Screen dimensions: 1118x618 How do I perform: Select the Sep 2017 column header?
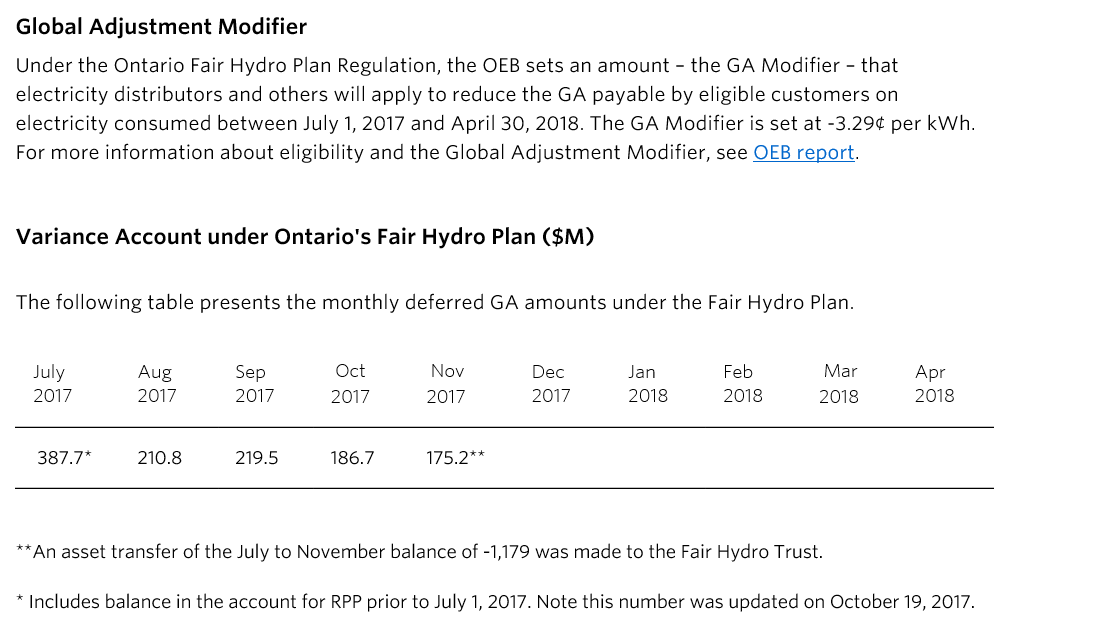(255, 383)
